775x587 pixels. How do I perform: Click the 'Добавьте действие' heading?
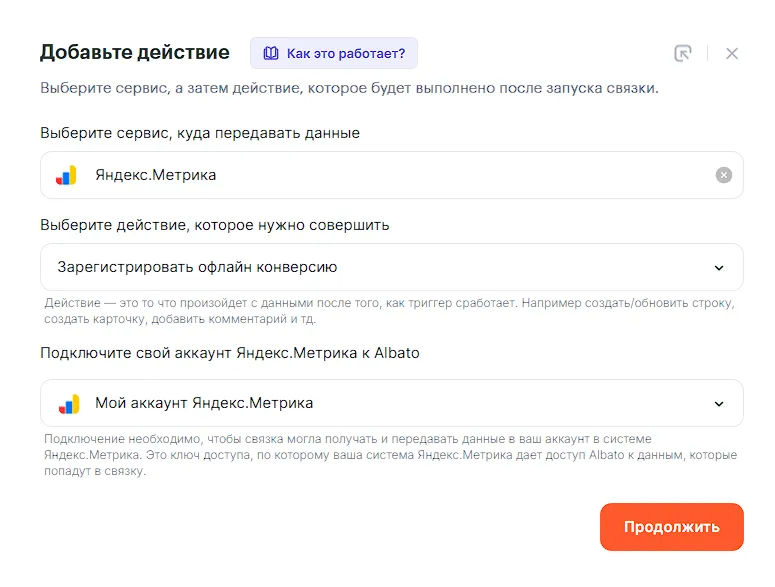pyautogui.click(x=135, y=52)
